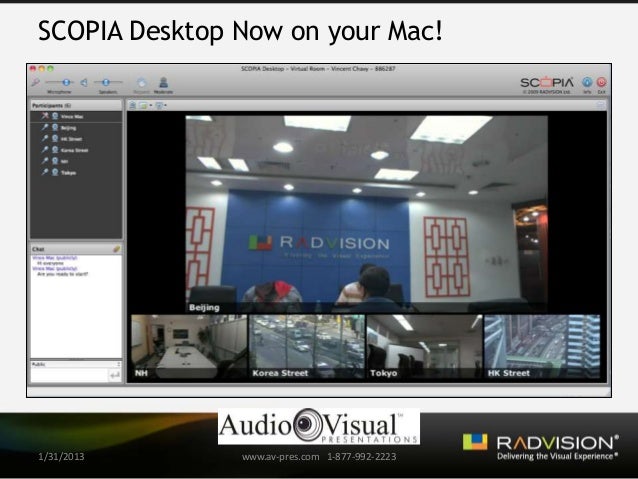The image size is (638, 479).
Task: Click the red Exit icon
Action: (601, 82)
